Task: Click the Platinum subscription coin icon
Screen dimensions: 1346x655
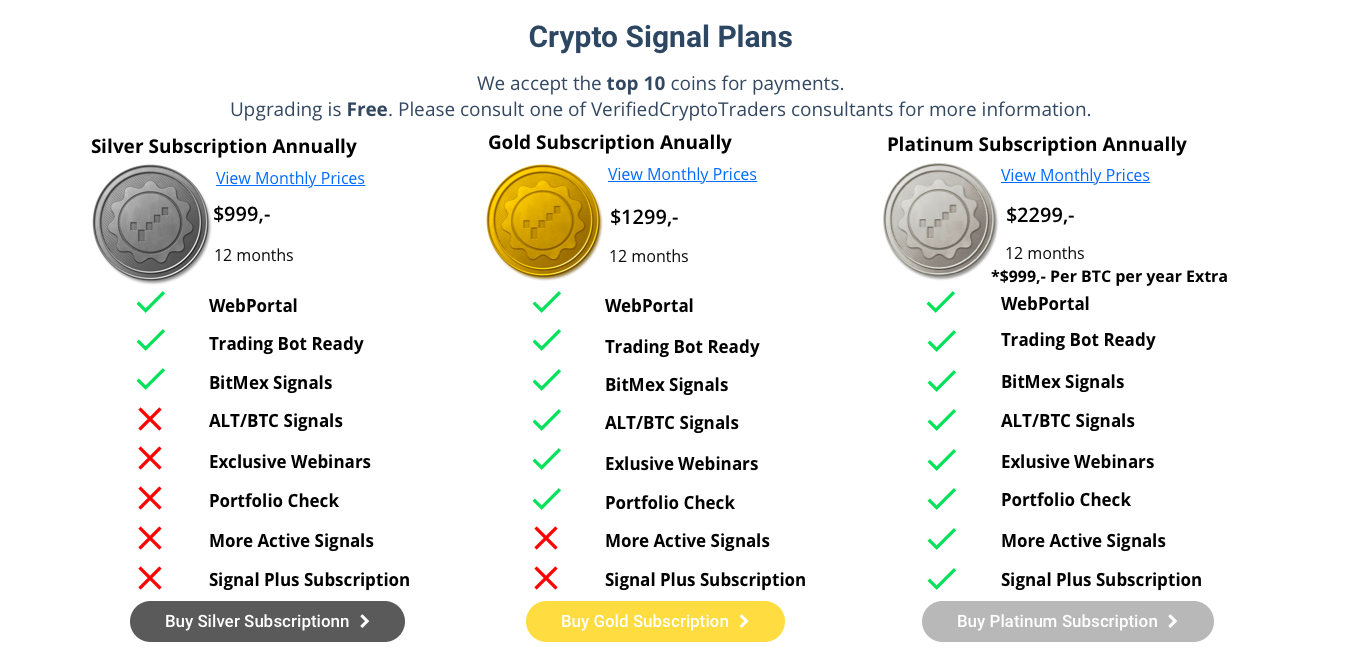Action: 941,220
